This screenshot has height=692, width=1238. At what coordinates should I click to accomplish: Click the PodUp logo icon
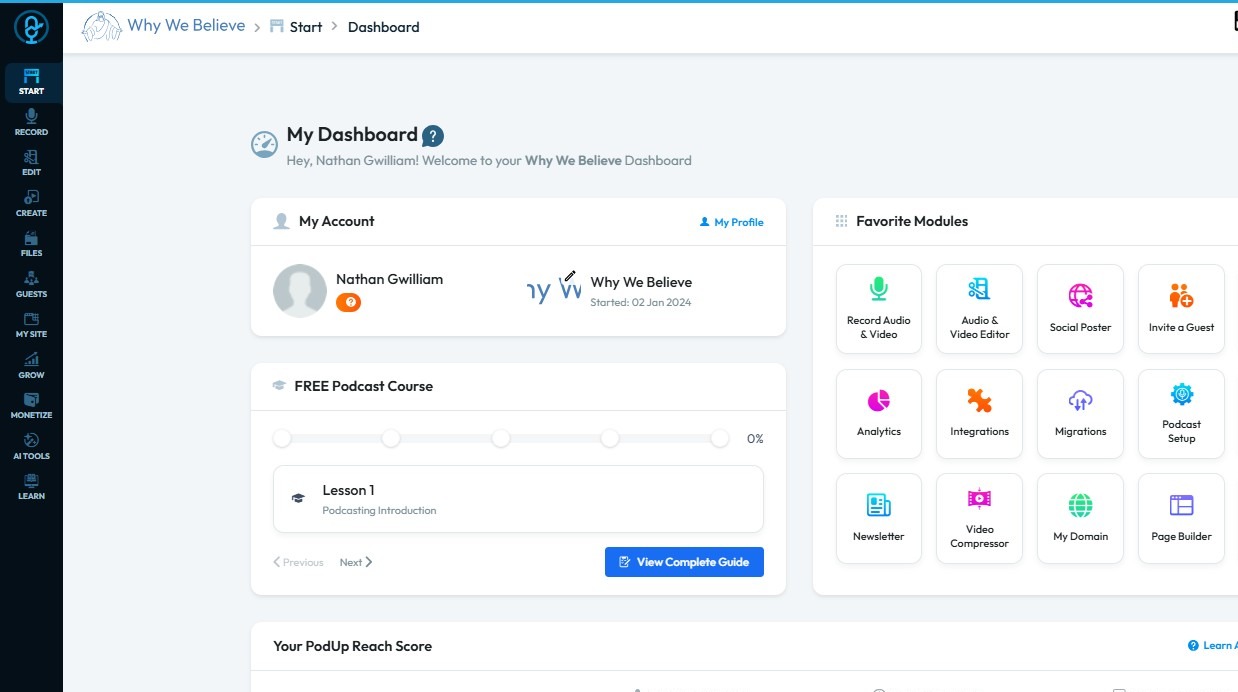[x=31, y=27]
